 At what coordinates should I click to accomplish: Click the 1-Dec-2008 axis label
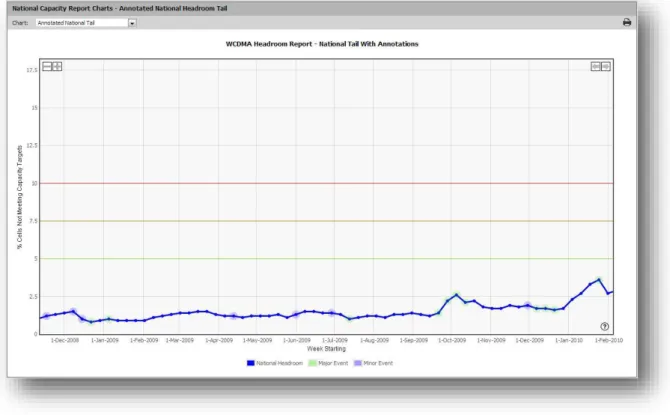[65, 340]
